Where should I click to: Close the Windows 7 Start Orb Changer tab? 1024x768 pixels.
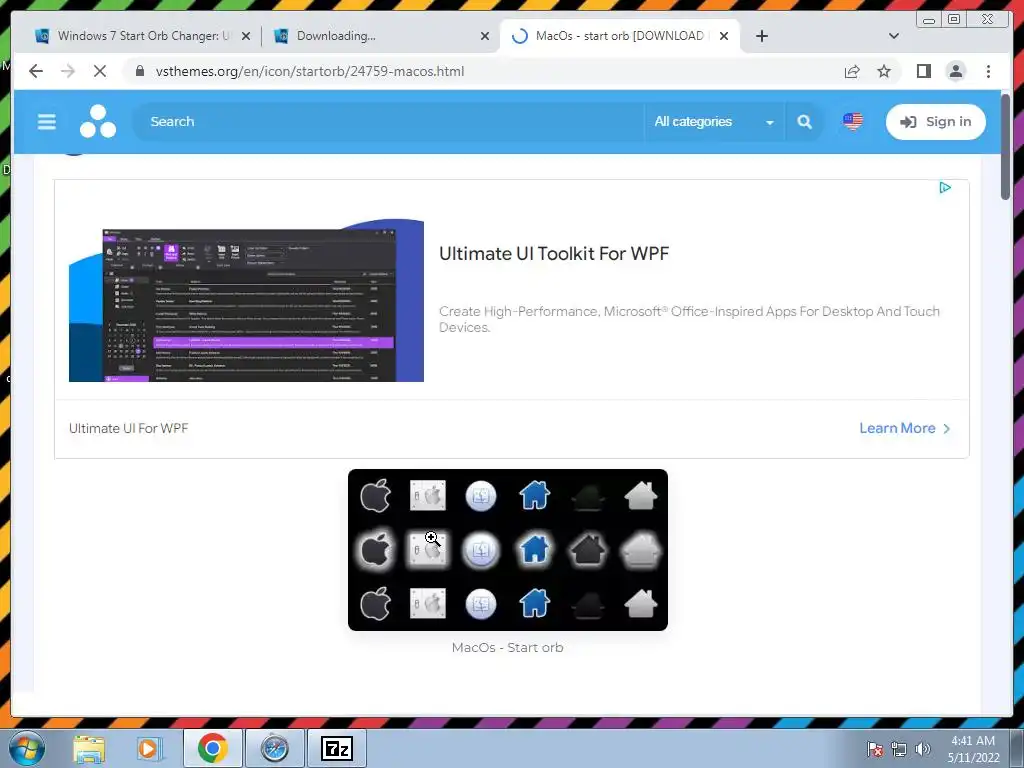pyautogui.click(x=246, y=36)
